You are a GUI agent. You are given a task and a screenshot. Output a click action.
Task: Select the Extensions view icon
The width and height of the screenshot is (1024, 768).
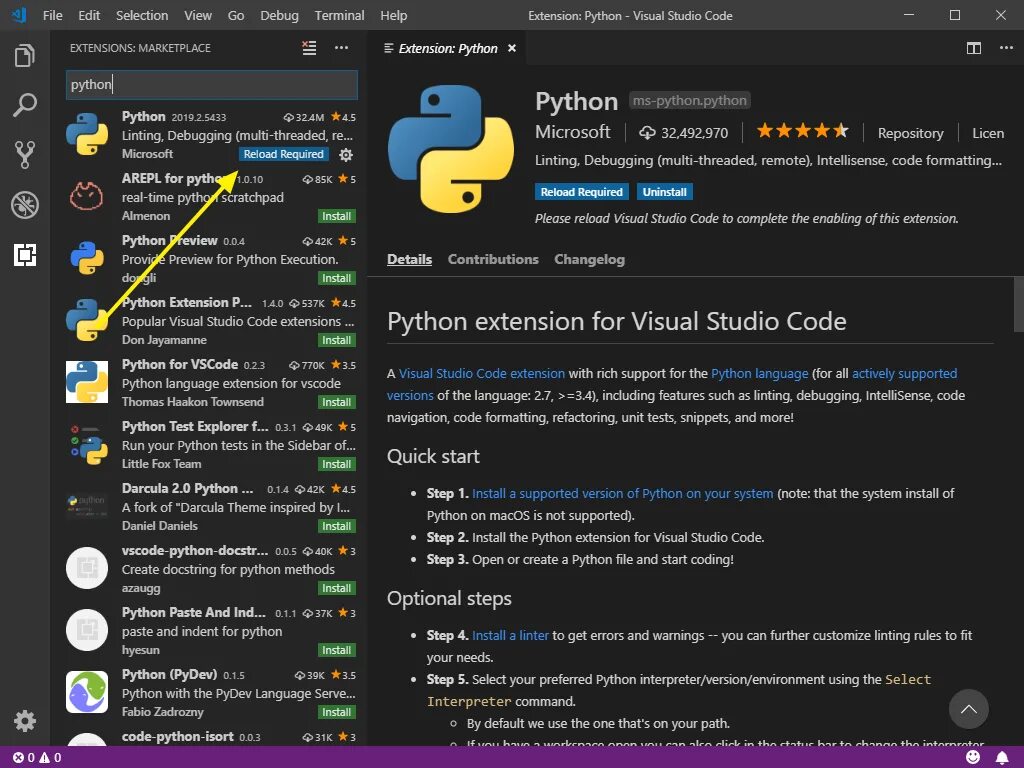click(25, 255)
